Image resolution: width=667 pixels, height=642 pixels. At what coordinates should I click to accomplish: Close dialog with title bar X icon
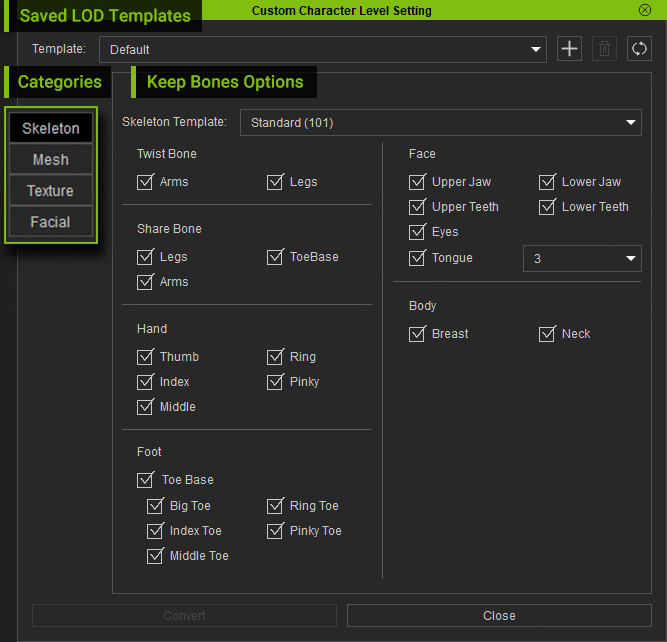pos(644,10)
